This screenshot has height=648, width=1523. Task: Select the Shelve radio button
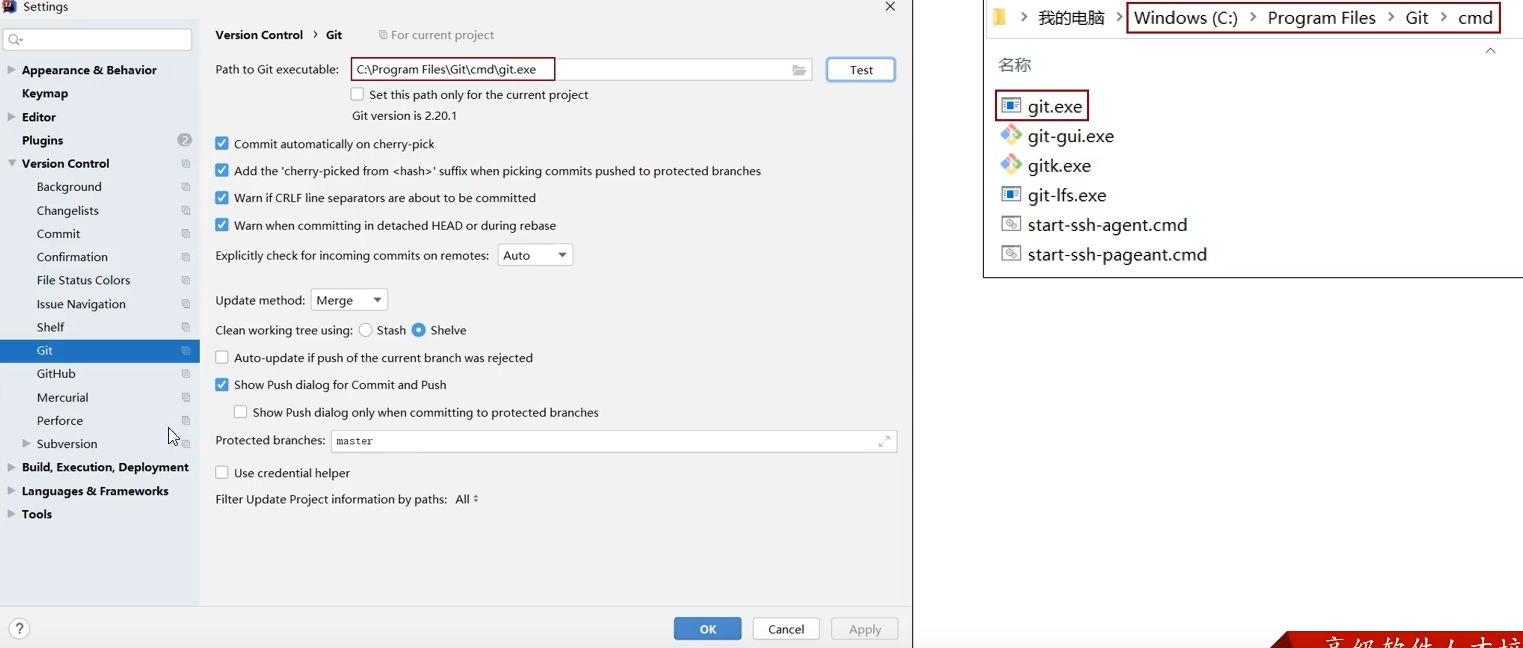click(x=419, y=330)
